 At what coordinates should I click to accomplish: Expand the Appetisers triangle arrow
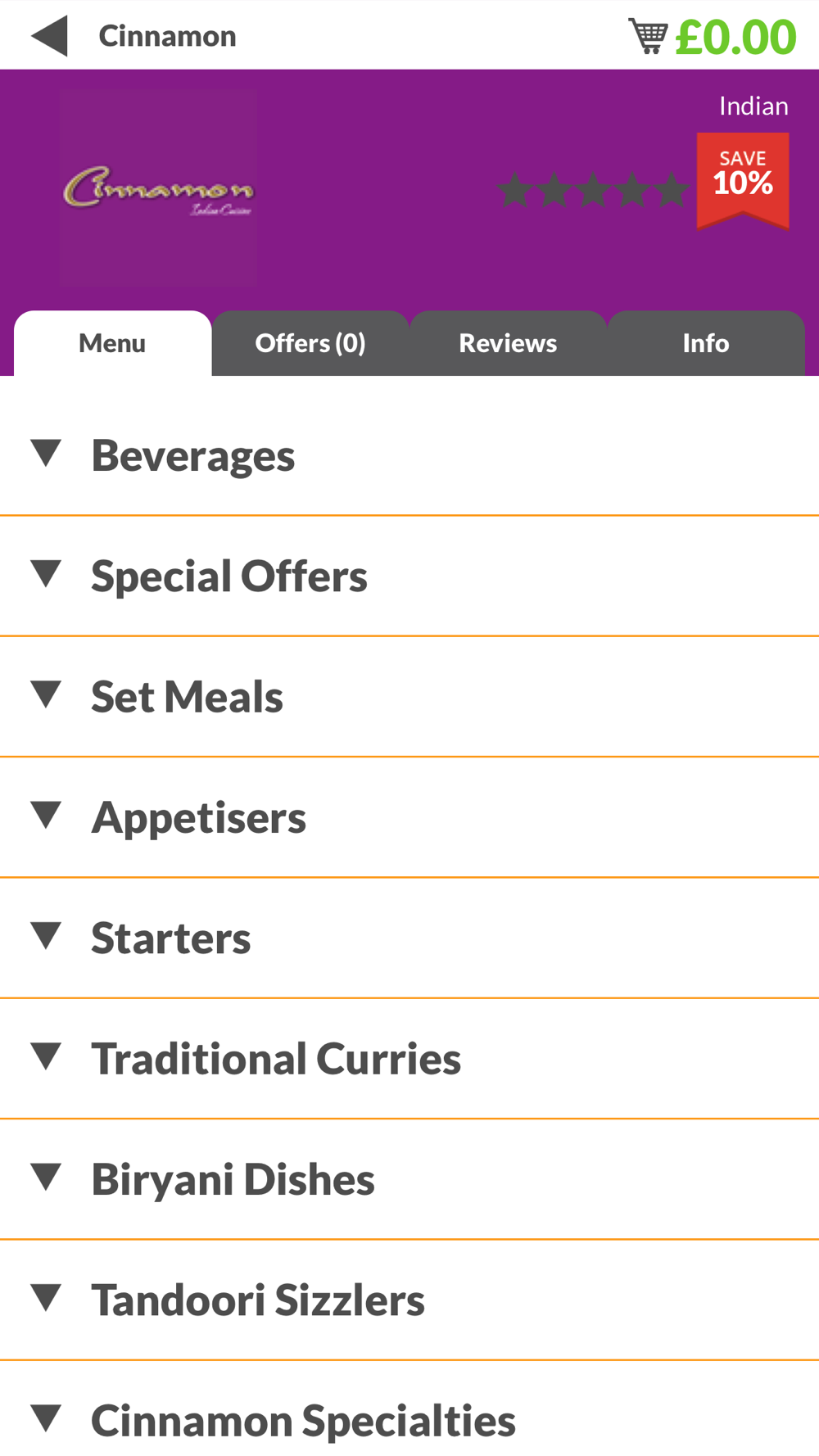tap(46, 815)
